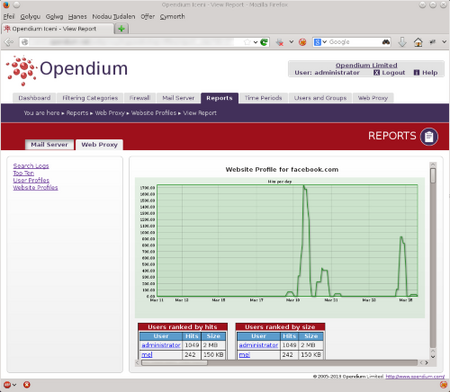Open dropdown beside bottom-left status icon
The height and width of the screenshot is (392, 450).
coord(14,385)
